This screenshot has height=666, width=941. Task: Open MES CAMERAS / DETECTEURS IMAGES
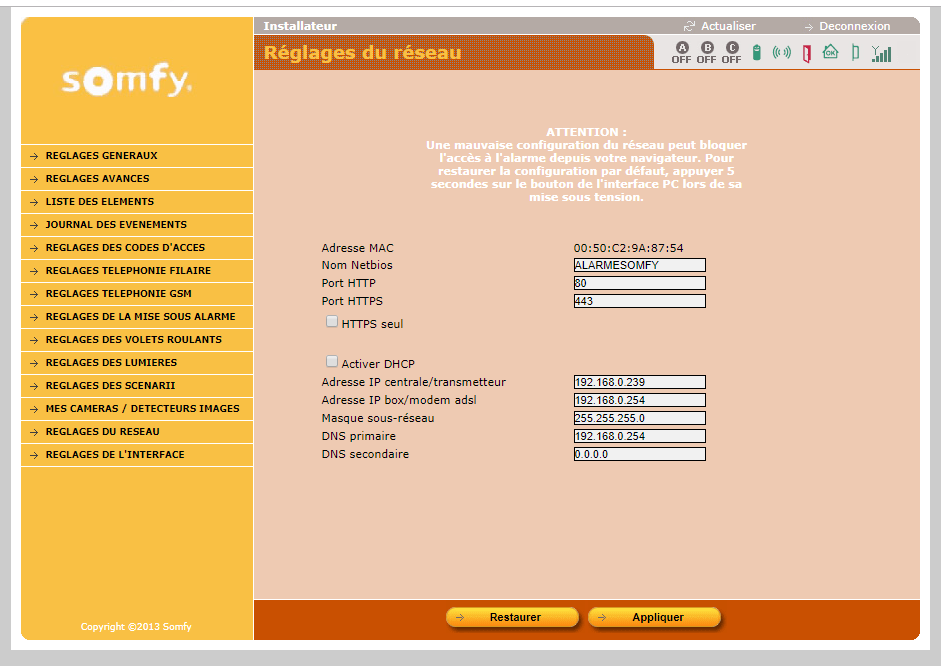(x=142, y=409)
